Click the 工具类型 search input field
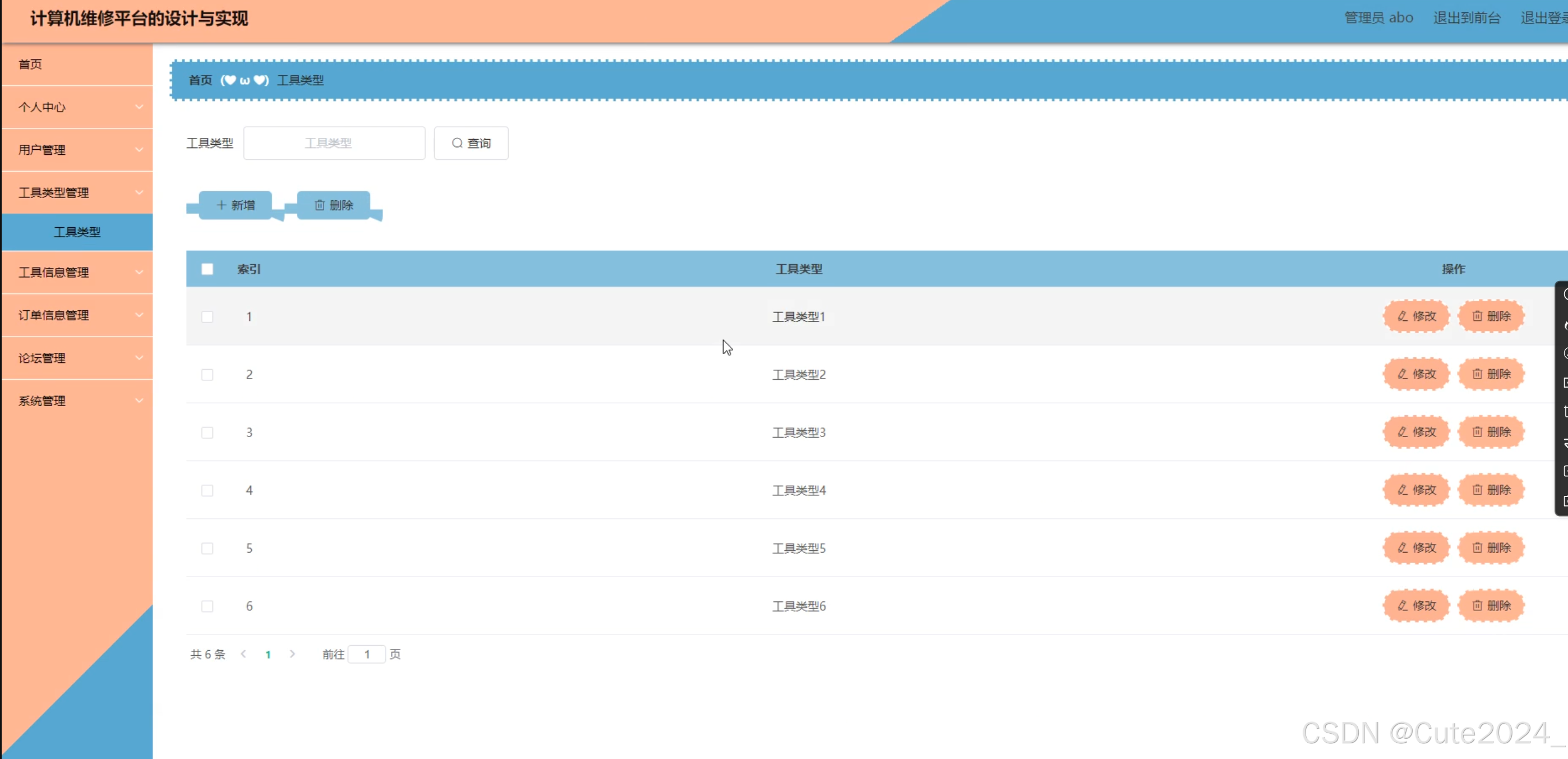 coord(334,143)
